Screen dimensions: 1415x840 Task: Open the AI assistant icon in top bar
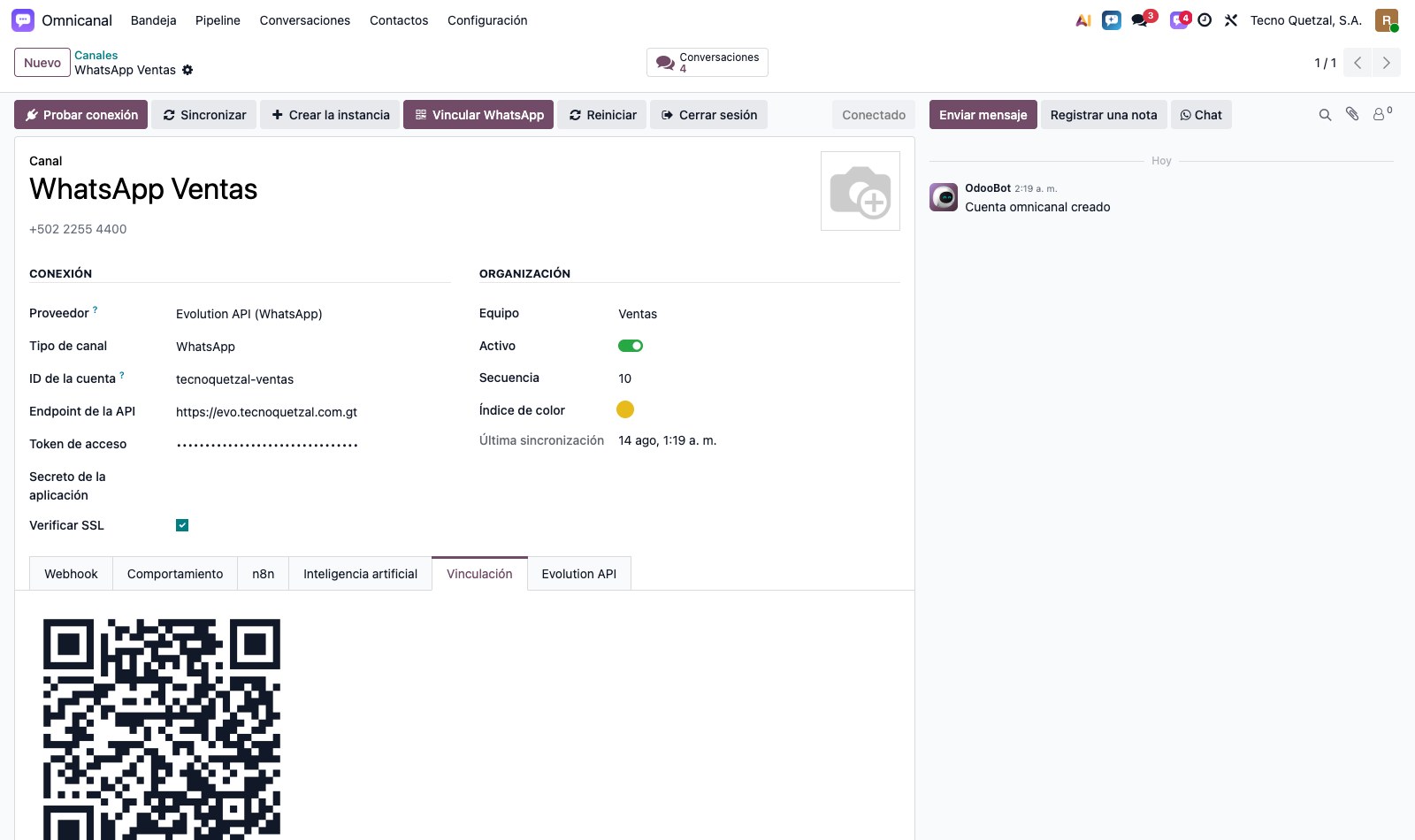[x=1083, y=20]
